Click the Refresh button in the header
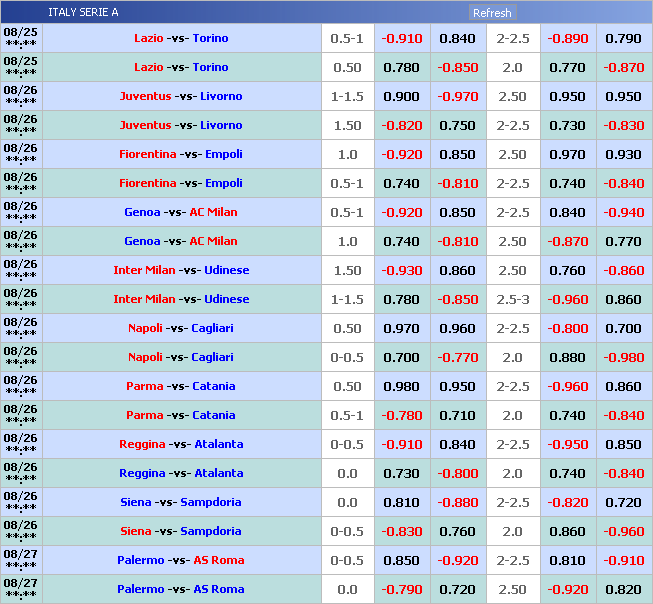 pos(492,13)
